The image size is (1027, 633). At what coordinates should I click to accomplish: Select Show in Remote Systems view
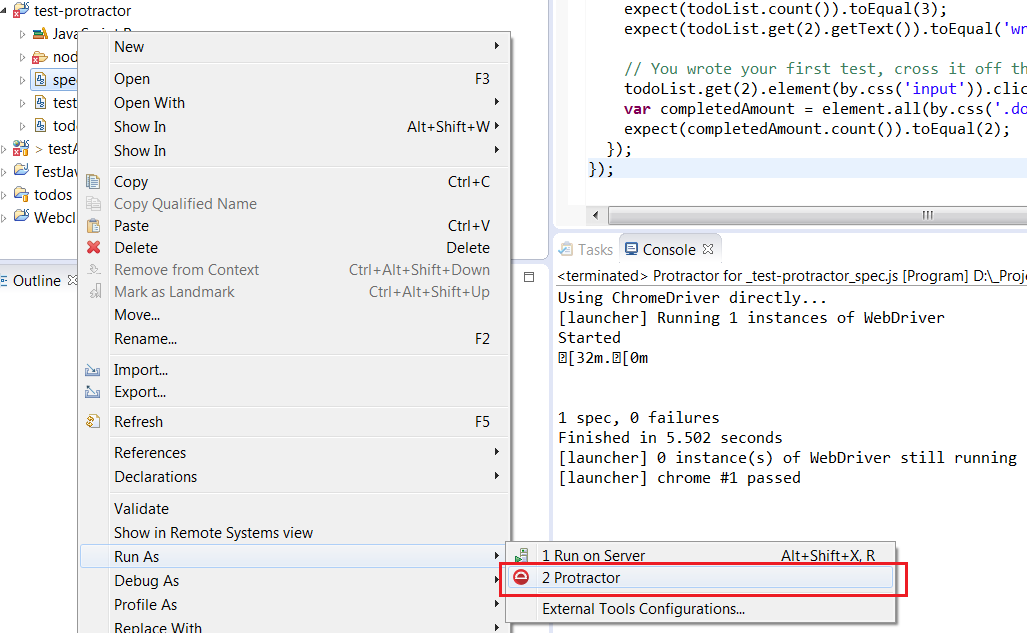pyautogui.click(x=213, y=533)
